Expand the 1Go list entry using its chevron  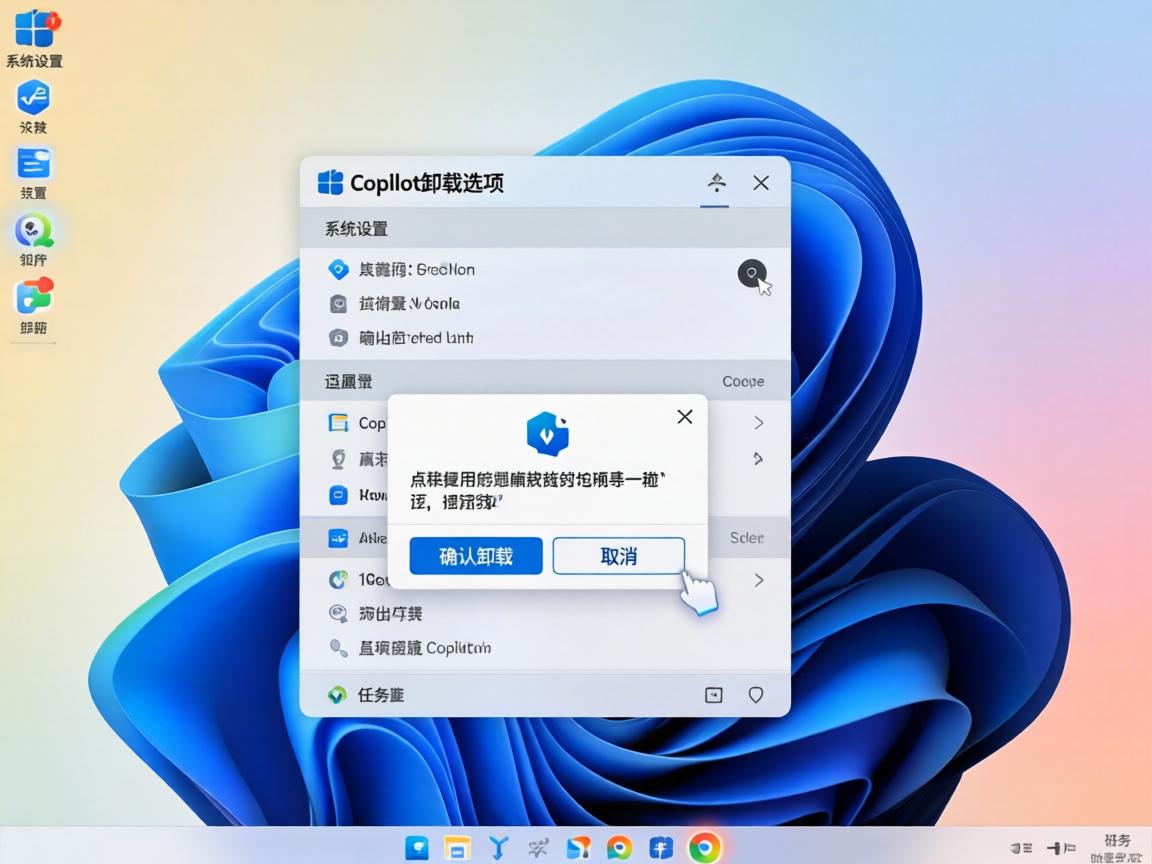click(758, 579)
